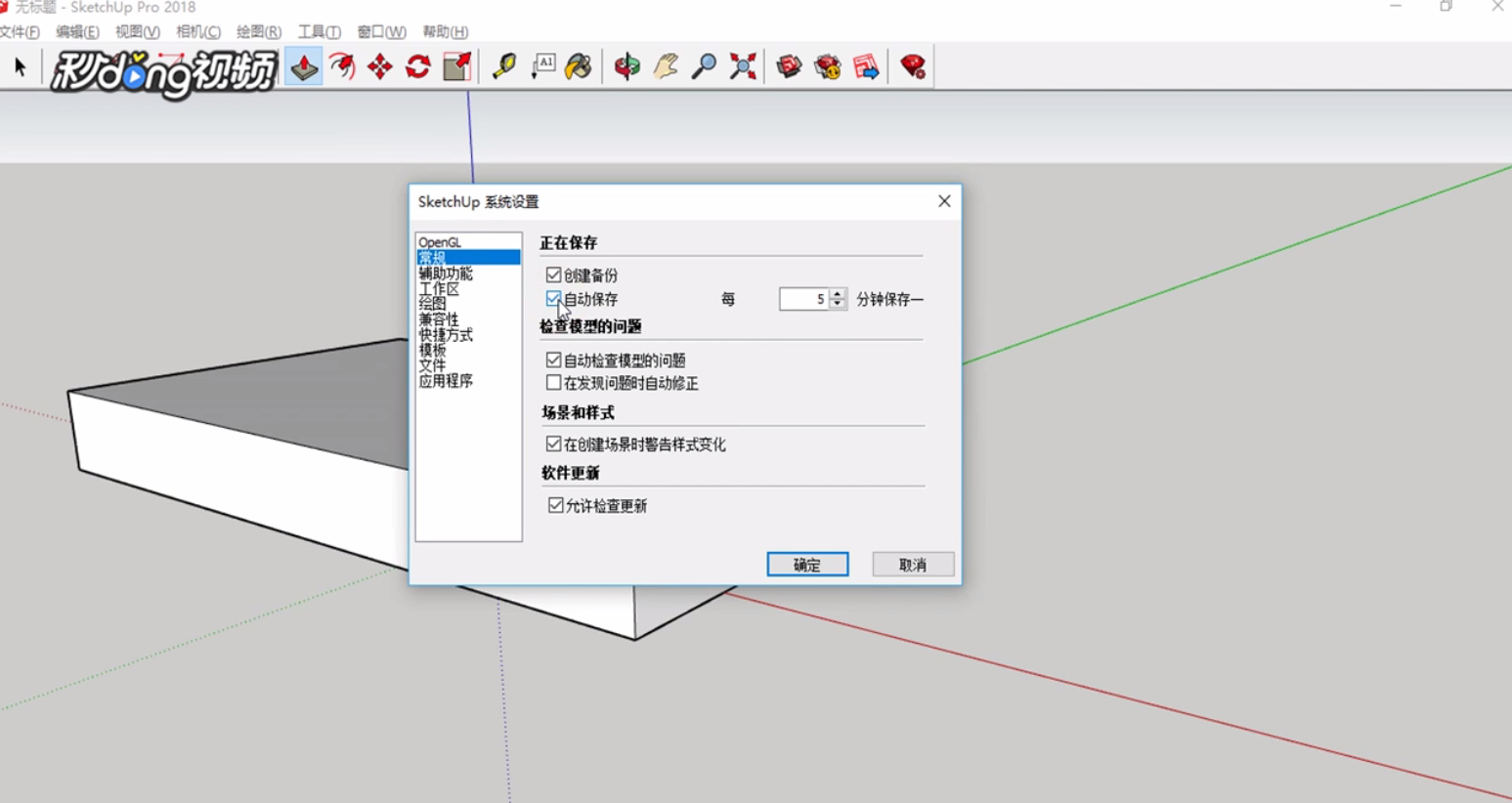Increase autosave minutes with spinner up arrow

click(839, 294)
